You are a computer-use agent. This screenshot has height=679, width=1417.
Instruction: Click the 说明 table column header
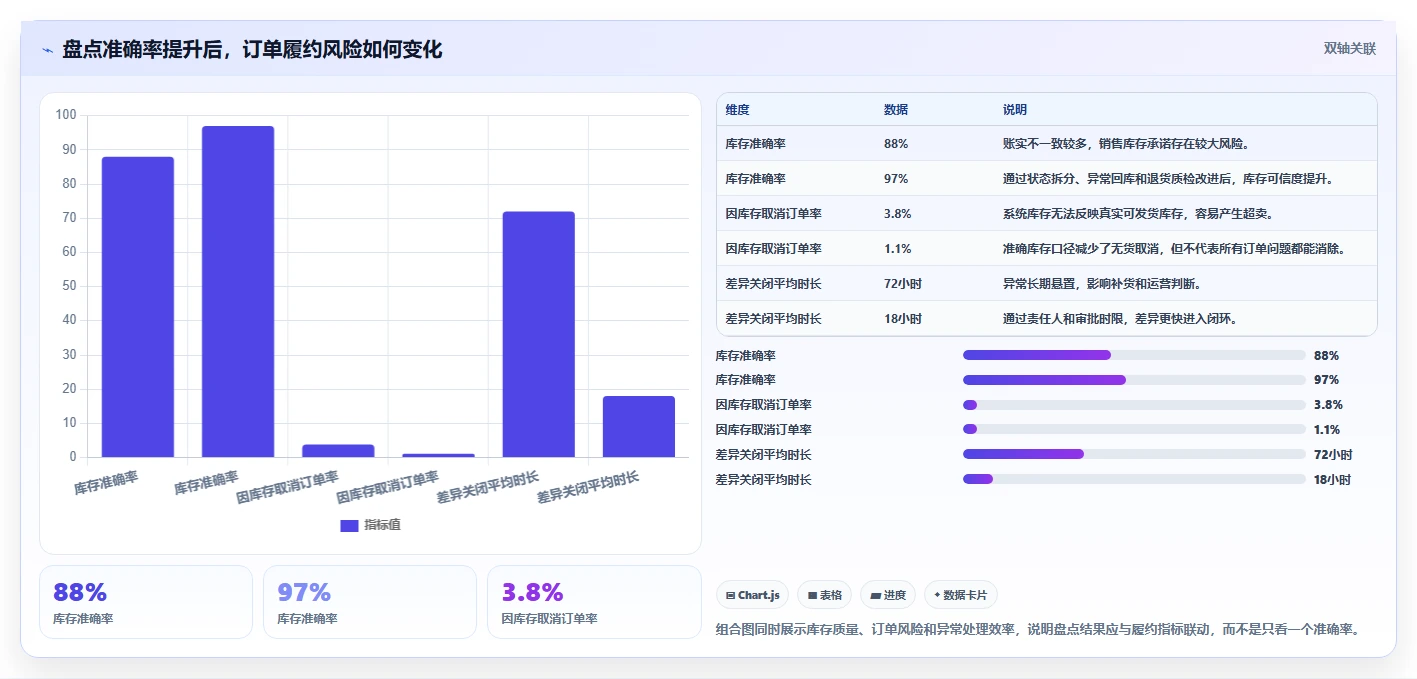coord(1015,110)
